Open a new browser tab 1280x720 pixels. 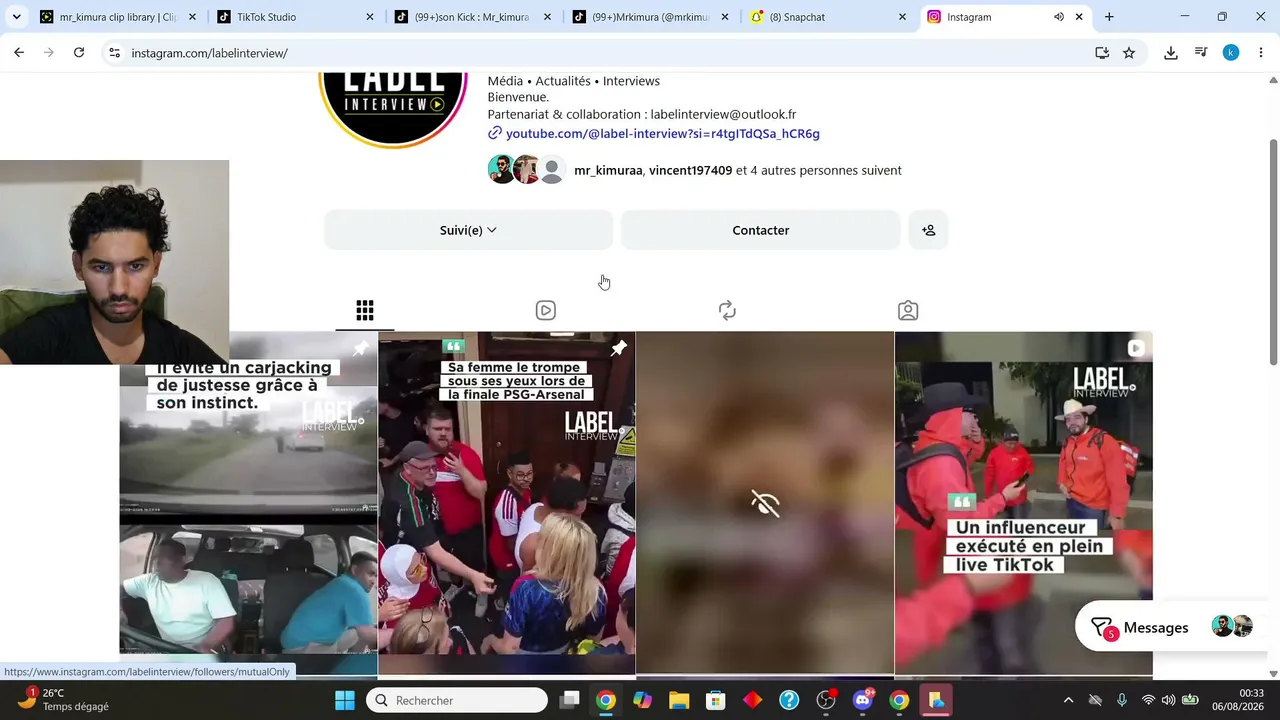click(x=1109, y=17)
